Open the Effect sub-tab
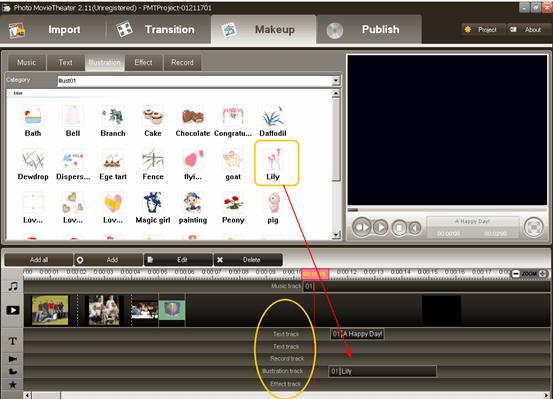This screenshot has width=553, height=399. point(143,62)
